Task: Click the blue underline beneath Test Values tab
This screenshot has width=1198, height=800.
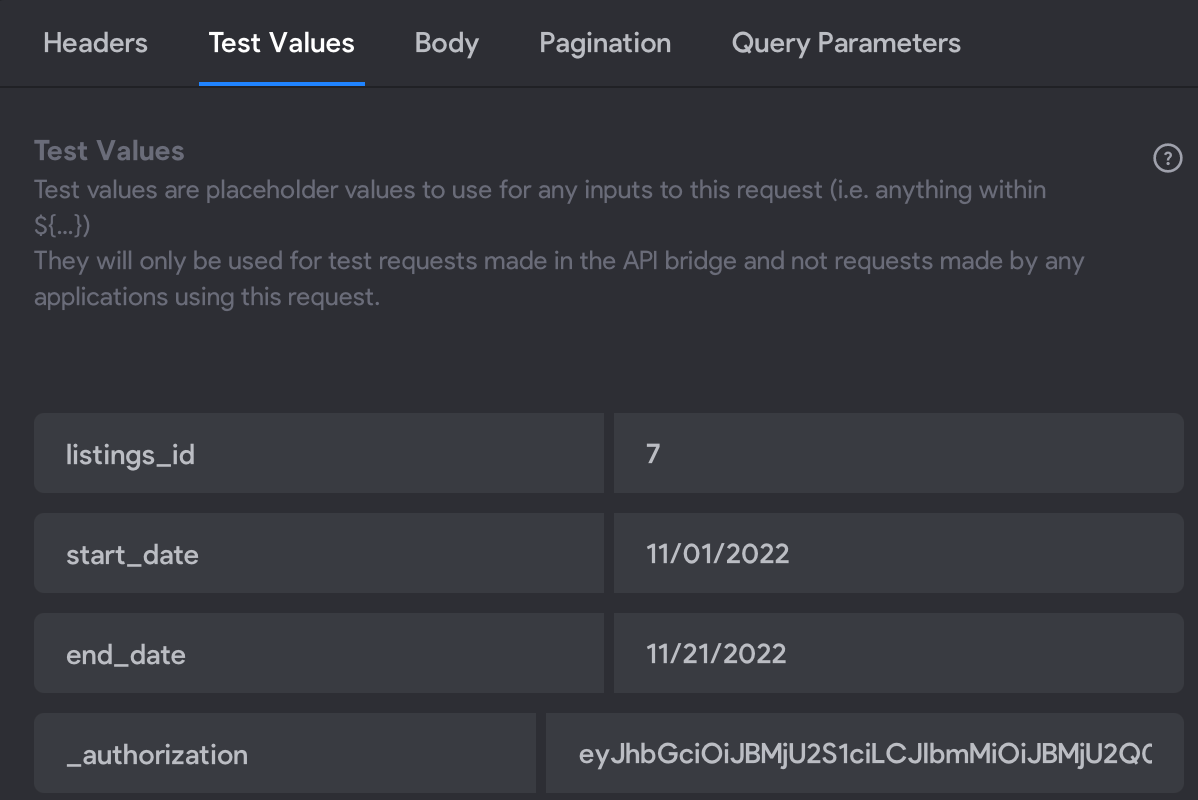Action: [282, 83]
